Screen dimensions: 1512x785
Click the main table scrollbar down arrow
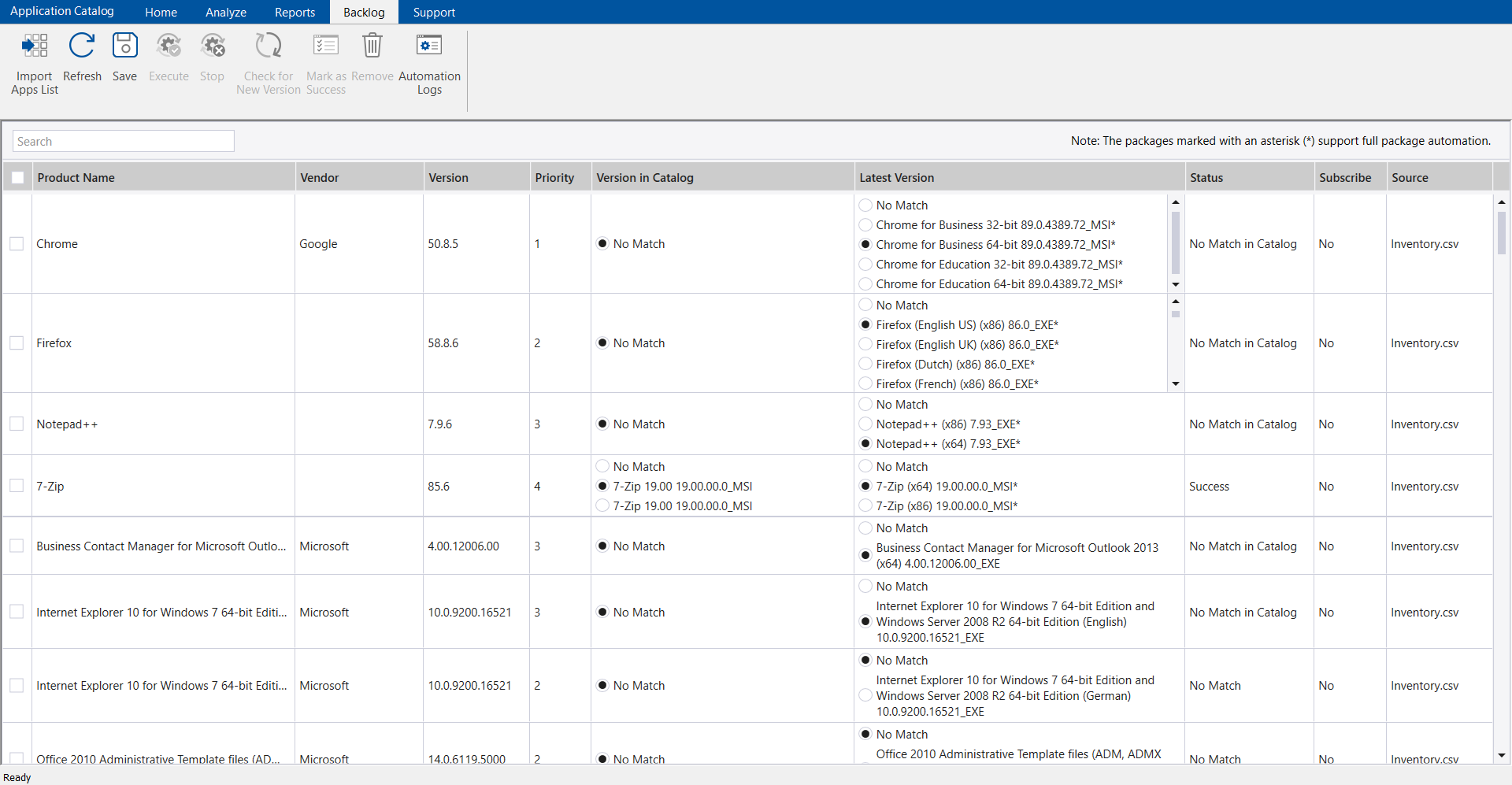pos(1502,755)
